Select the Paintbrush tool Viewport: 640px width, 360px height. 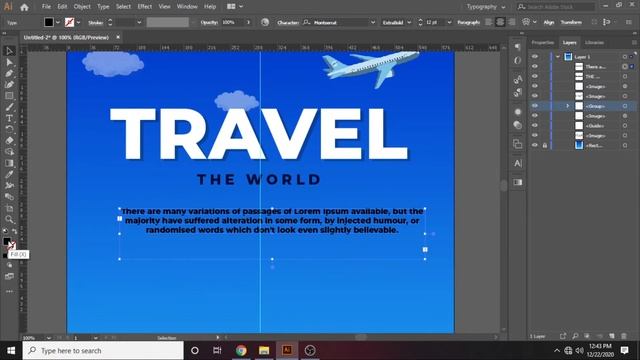pos(9,107)
